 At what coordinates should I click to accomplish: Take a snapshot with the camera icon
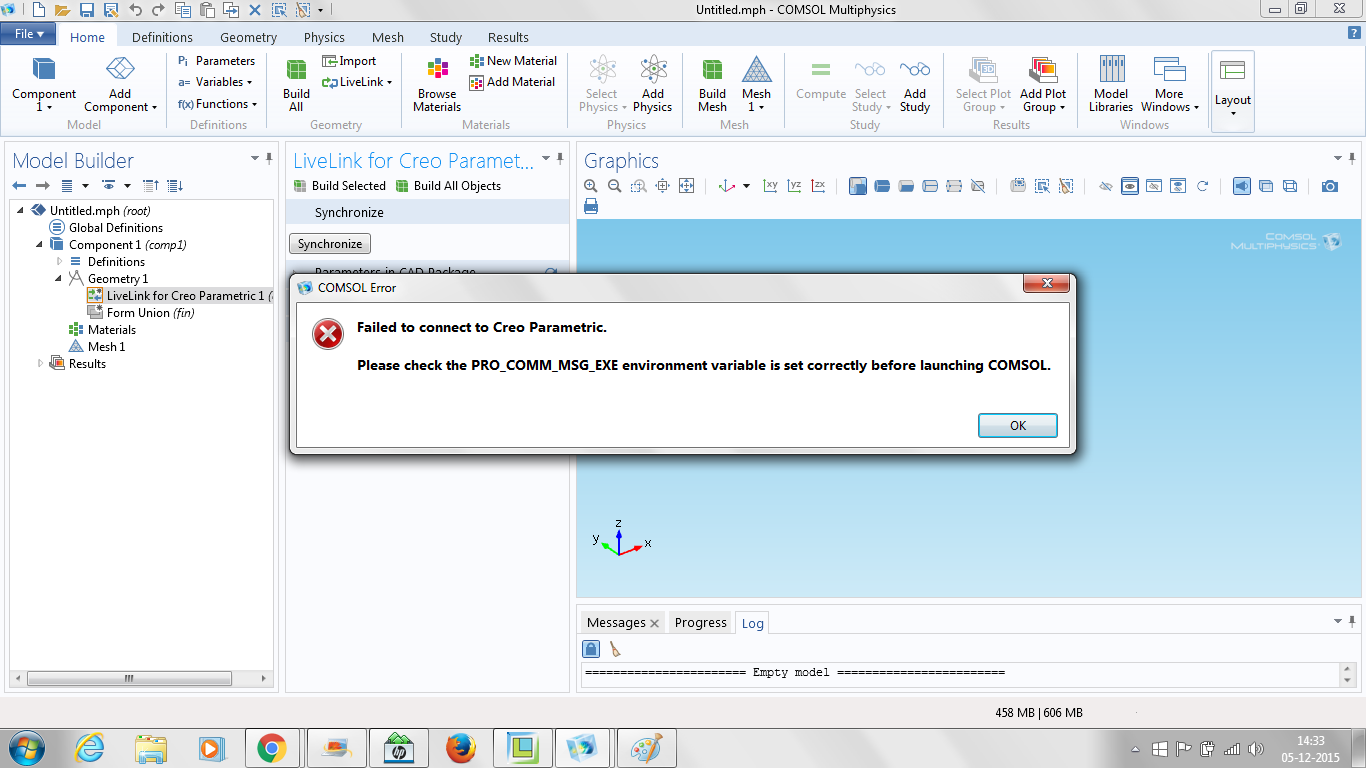click(x=1329, y=186)
